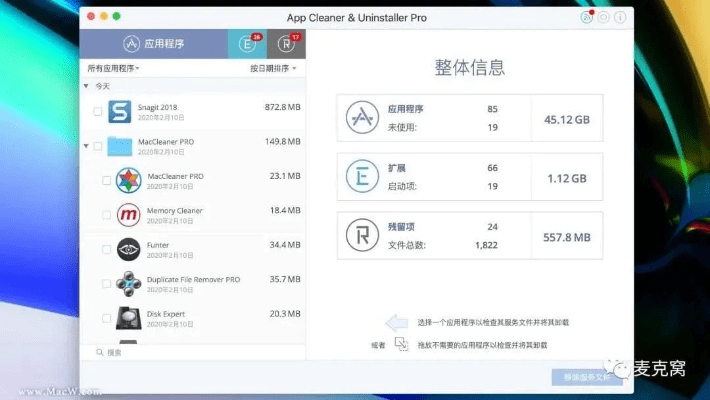710x400 pixels.
Task: Open the 按日期排序 sort dropdown
Action: [273, 68]
